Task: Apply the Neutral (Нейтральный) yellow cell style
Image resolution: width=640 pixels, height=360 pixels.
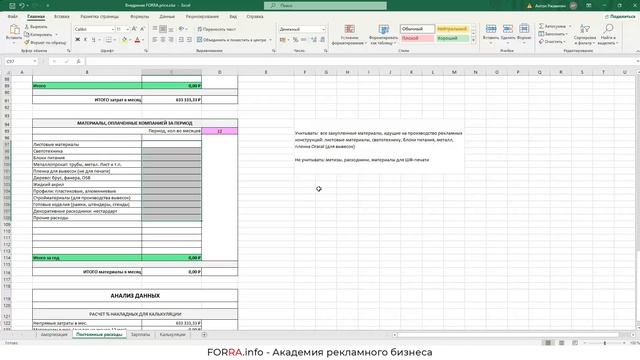Action: [452, 29]
